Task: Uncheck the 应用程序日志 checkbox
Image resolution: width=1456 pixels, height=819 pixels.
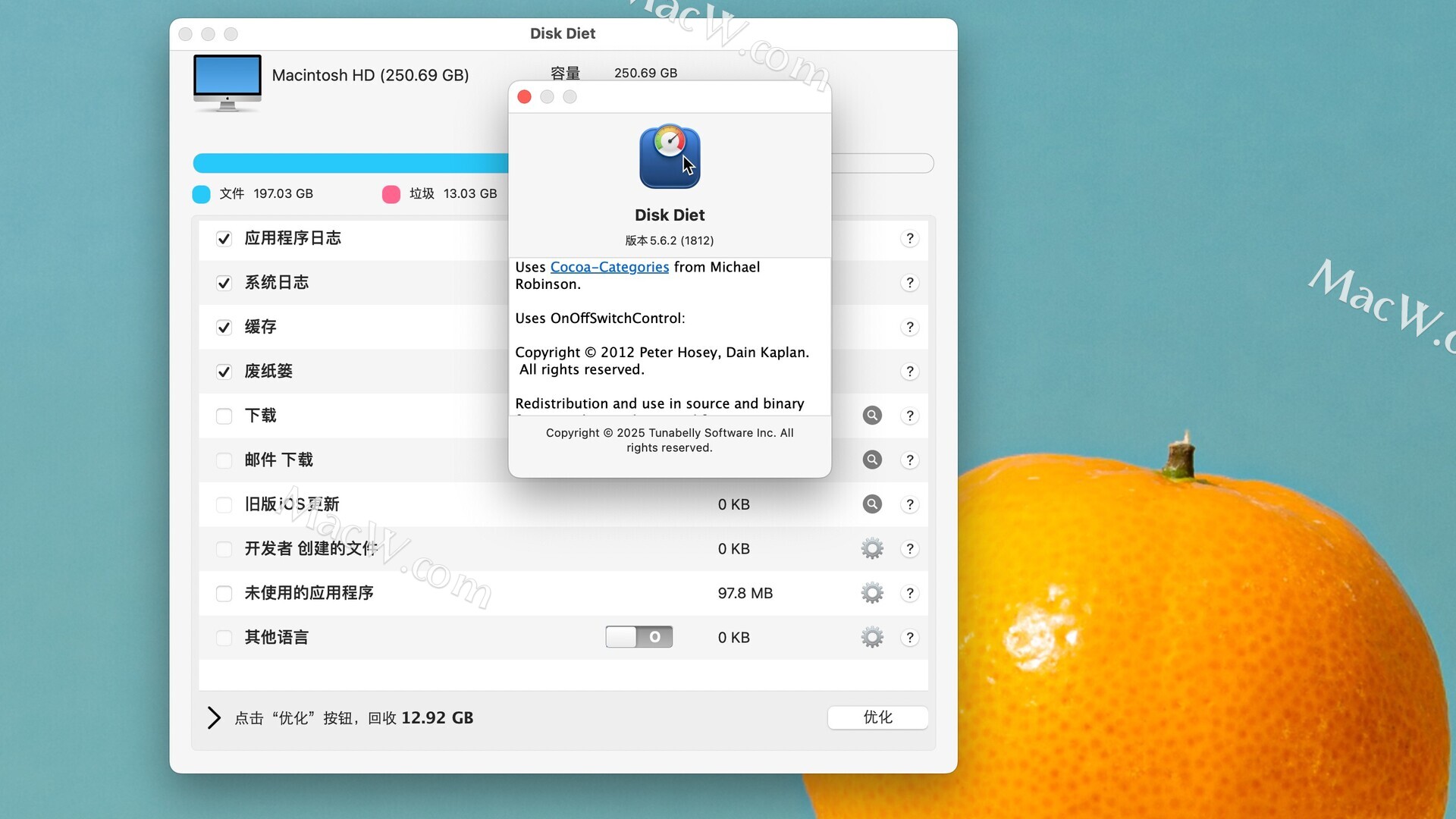Action: coord(224,239)
